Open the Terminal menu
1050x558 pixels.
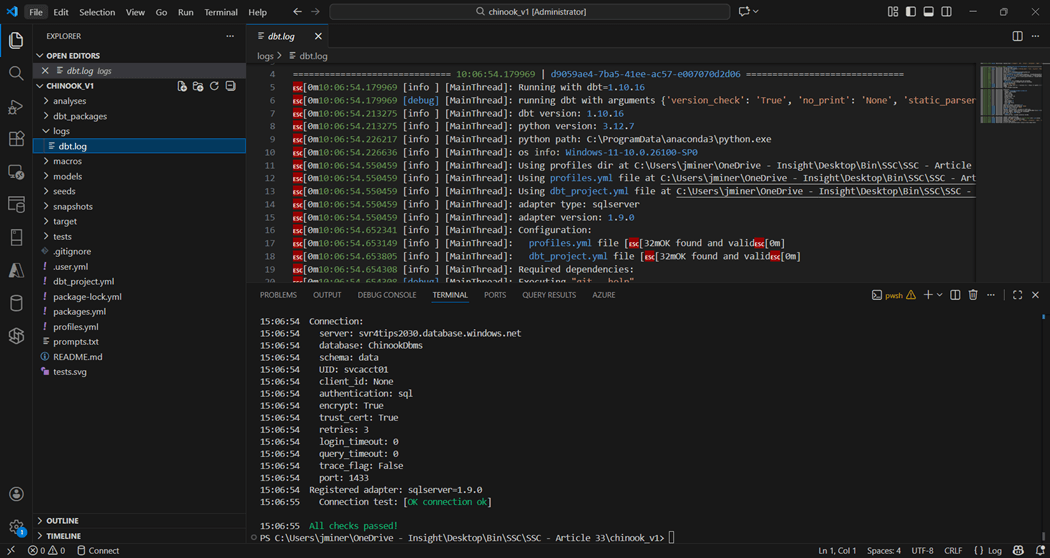(221, 12)
